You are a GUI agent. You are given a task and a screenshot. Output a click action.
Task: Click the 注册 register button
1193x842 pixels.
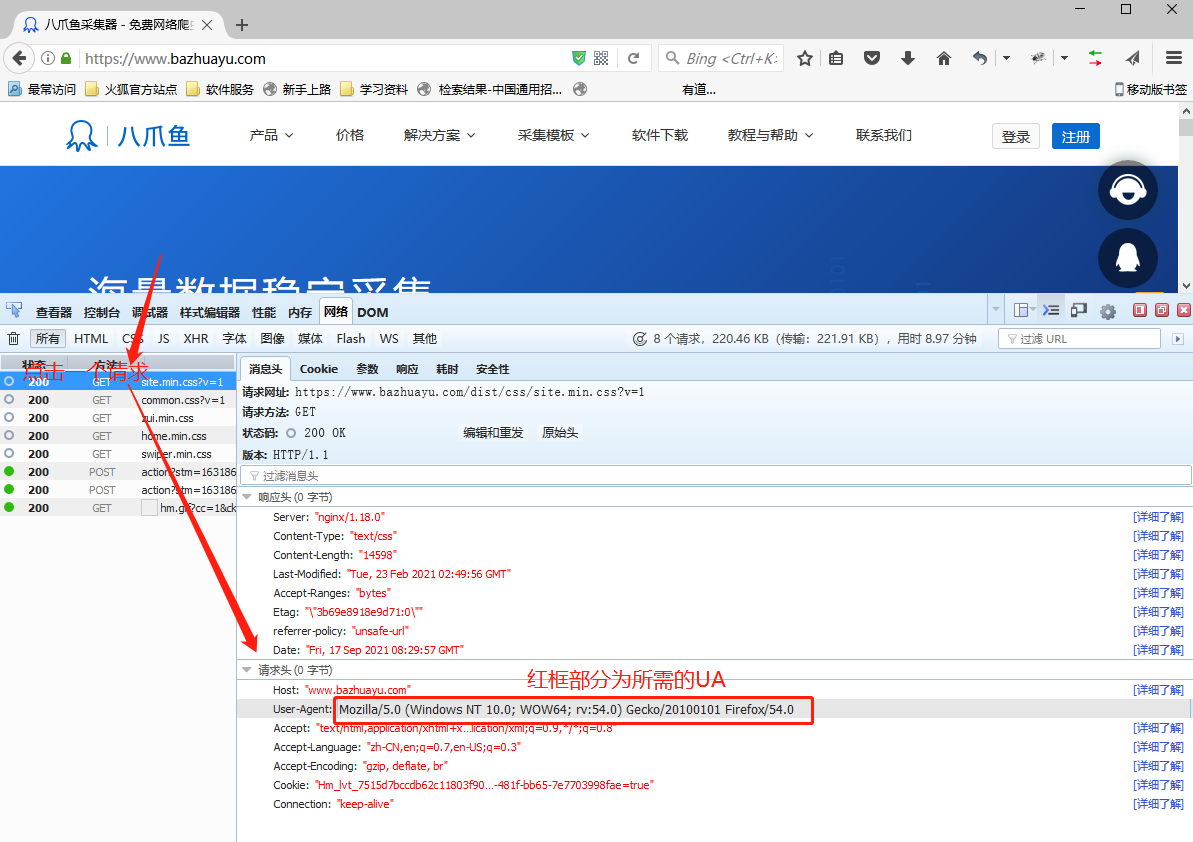pyautogui.click(x=1076, y=136)
